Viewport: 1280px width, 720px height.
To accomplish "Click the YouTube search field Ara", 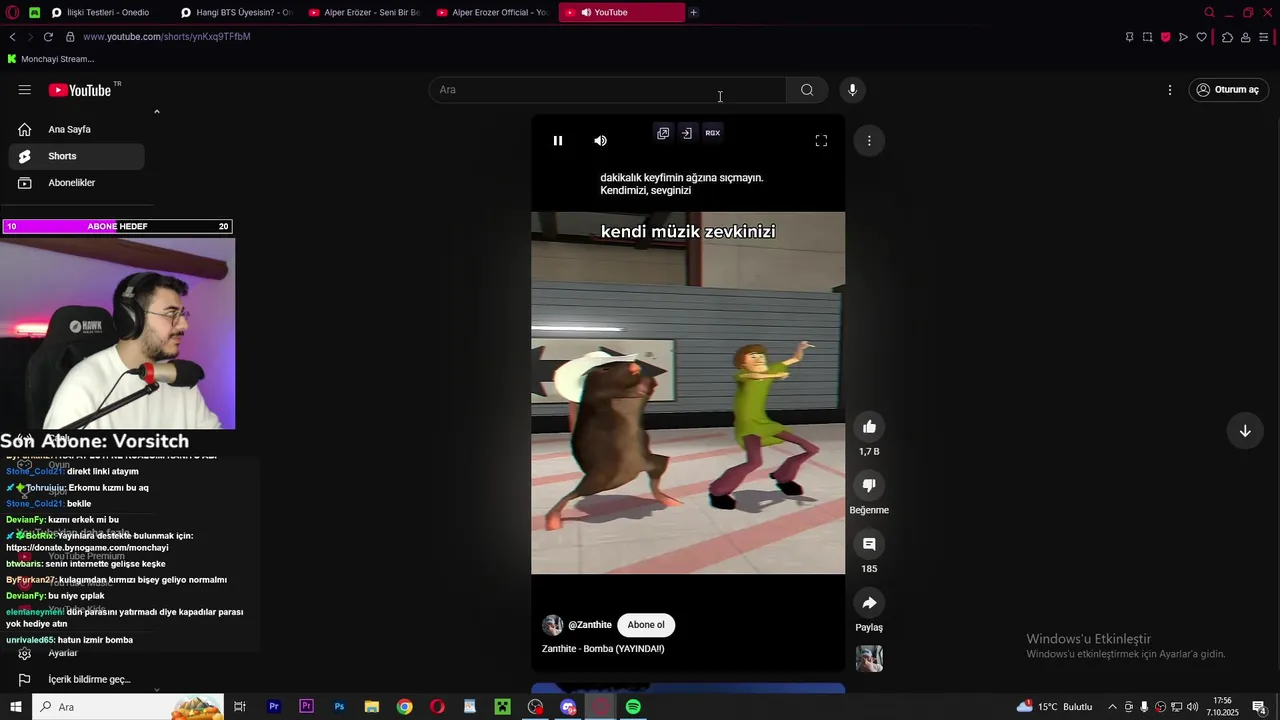I will [x=608, y=90].
